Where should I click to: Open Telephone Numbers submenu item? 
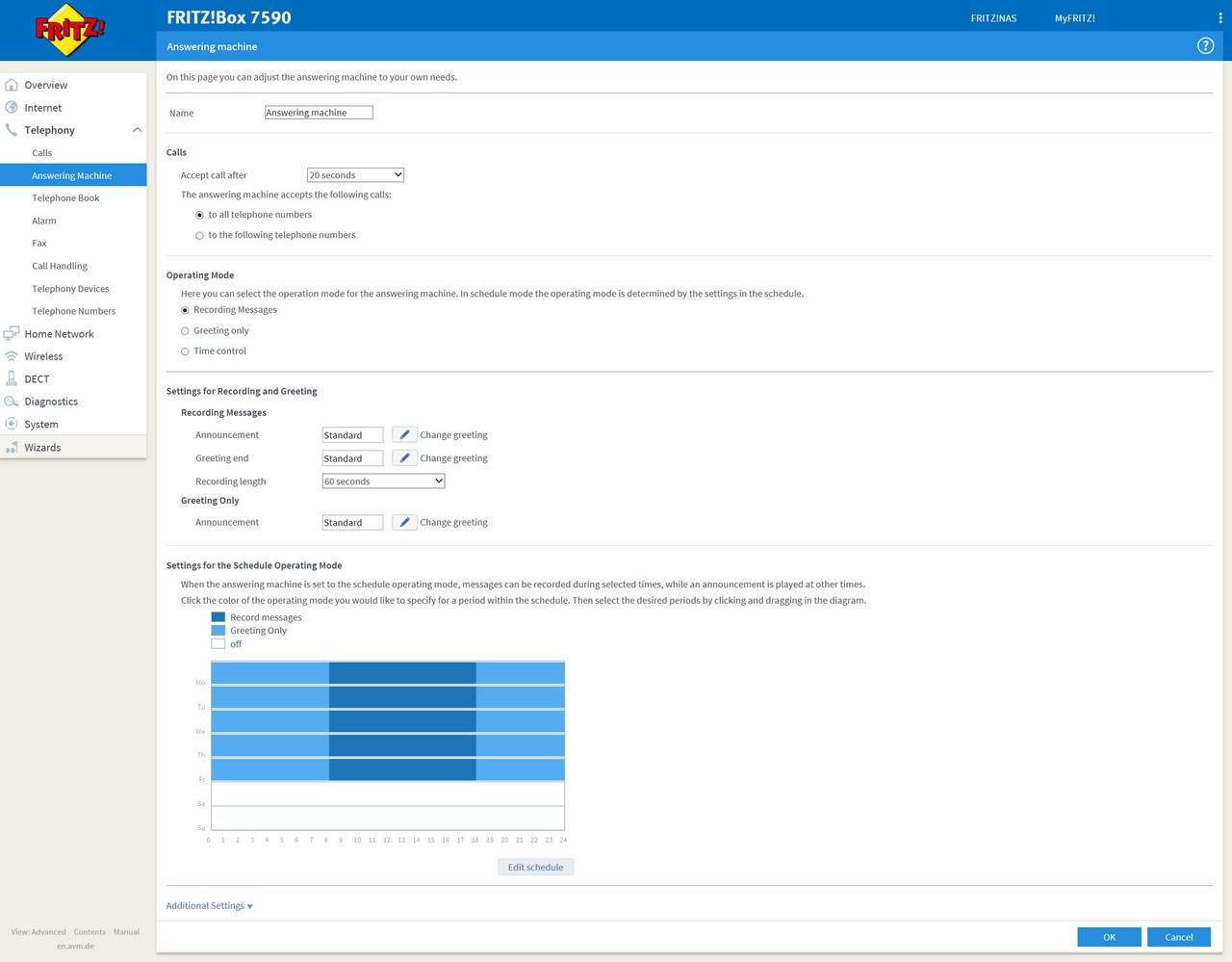click(x=73, y=311)
